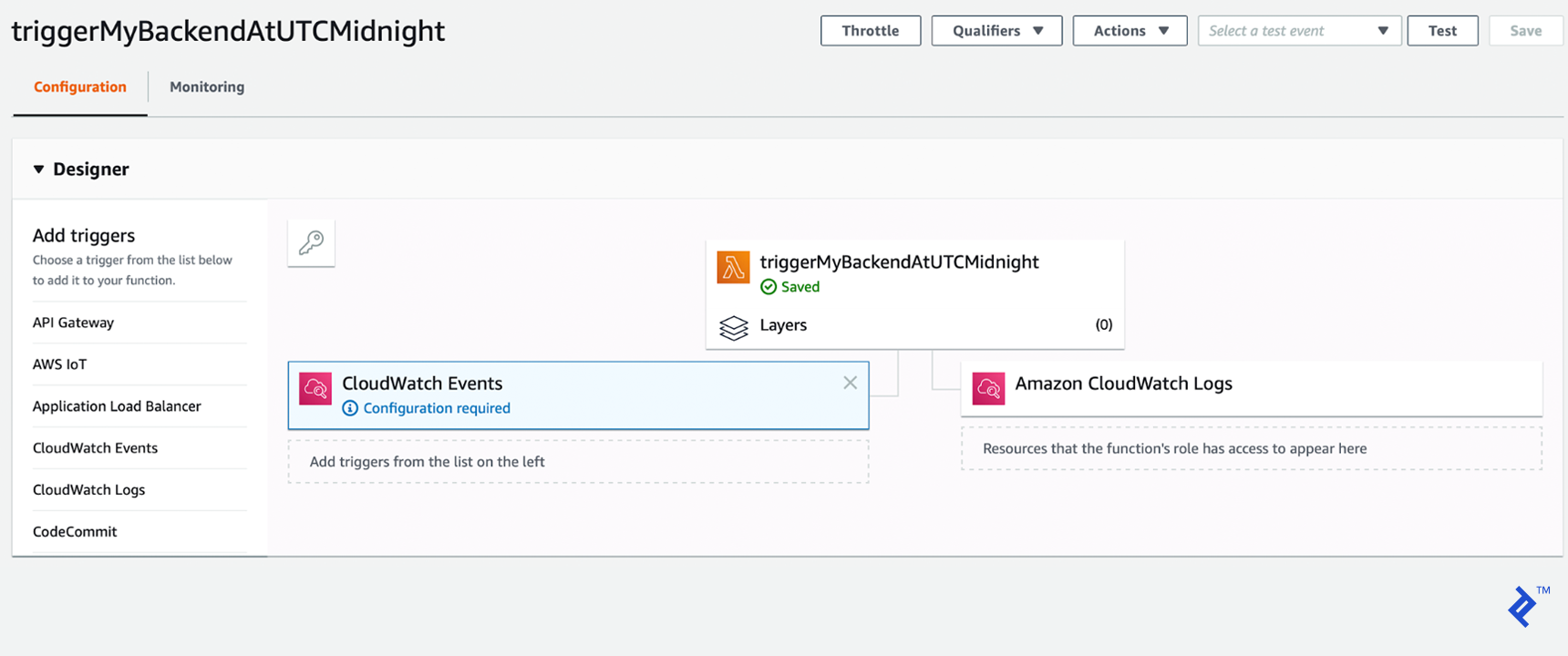Screen dimensions: 1568x656
Task: Click 'Add triggers from the list' placeholder
Action: pos(578,462)
